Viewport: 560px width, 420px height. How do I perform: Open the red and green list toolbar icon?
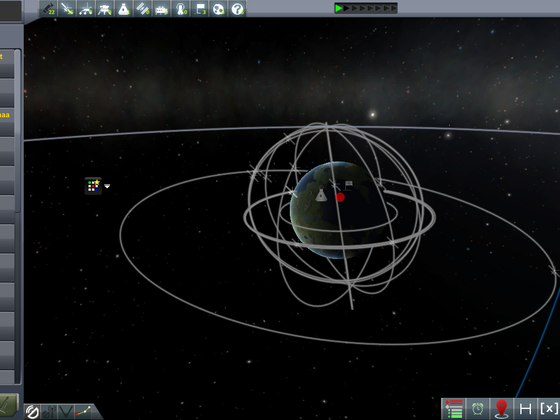454,409
